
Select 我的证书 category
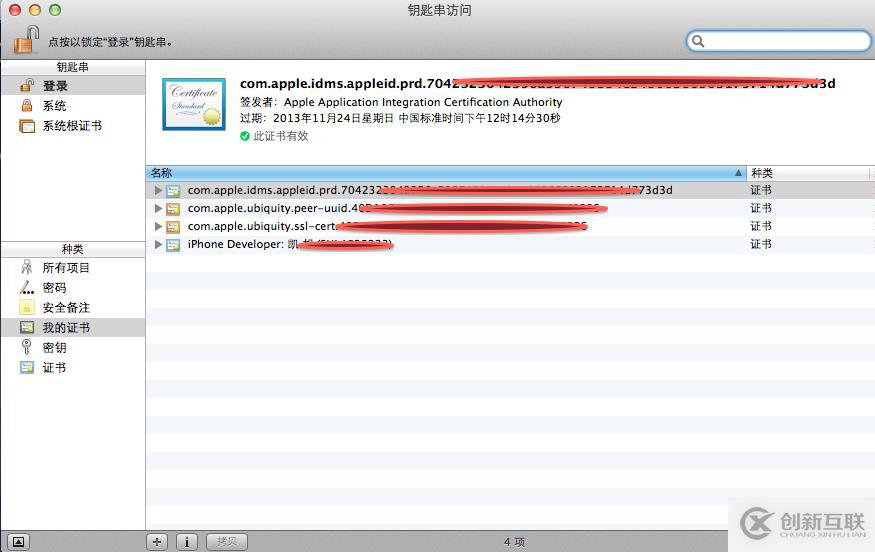[x=73, y=328]
